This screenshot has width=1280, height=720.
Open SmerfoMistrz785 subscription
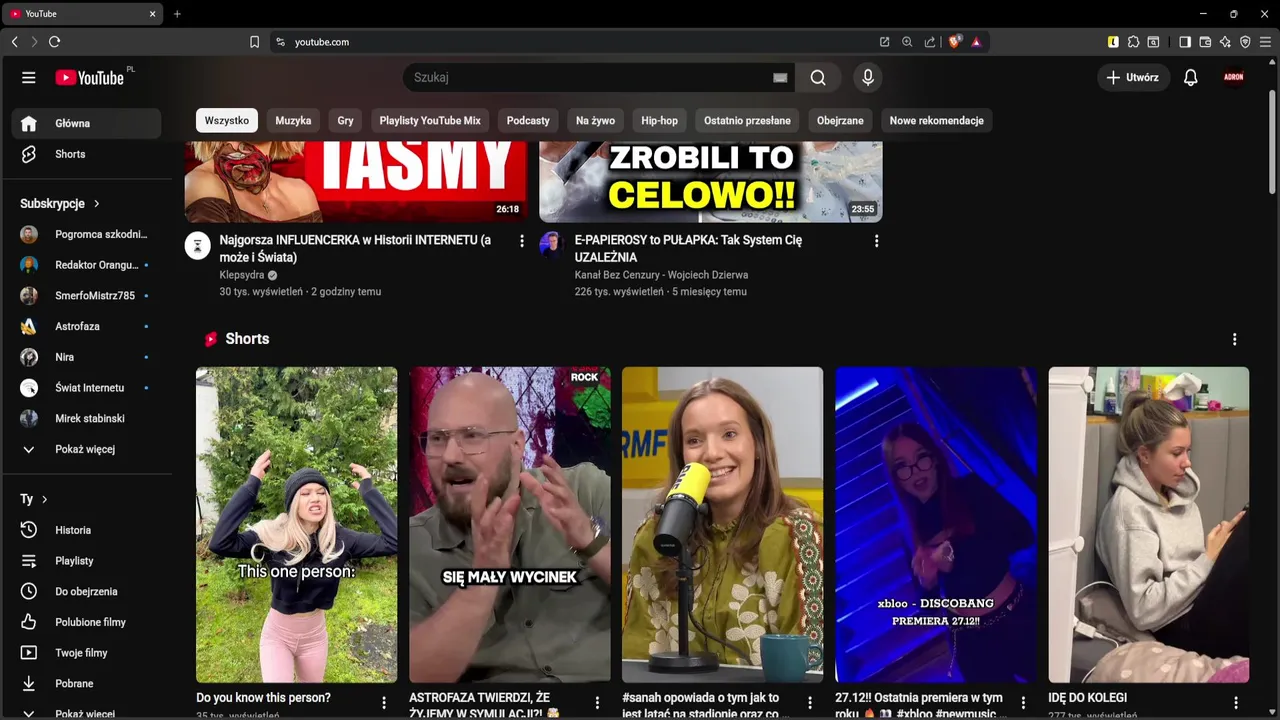click(x=86, y=296)
